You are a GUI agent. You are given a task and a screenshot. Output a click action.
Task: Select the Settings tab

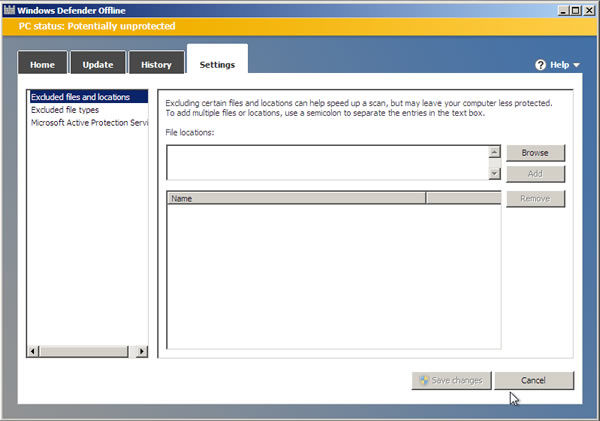(x=217, y=59)
